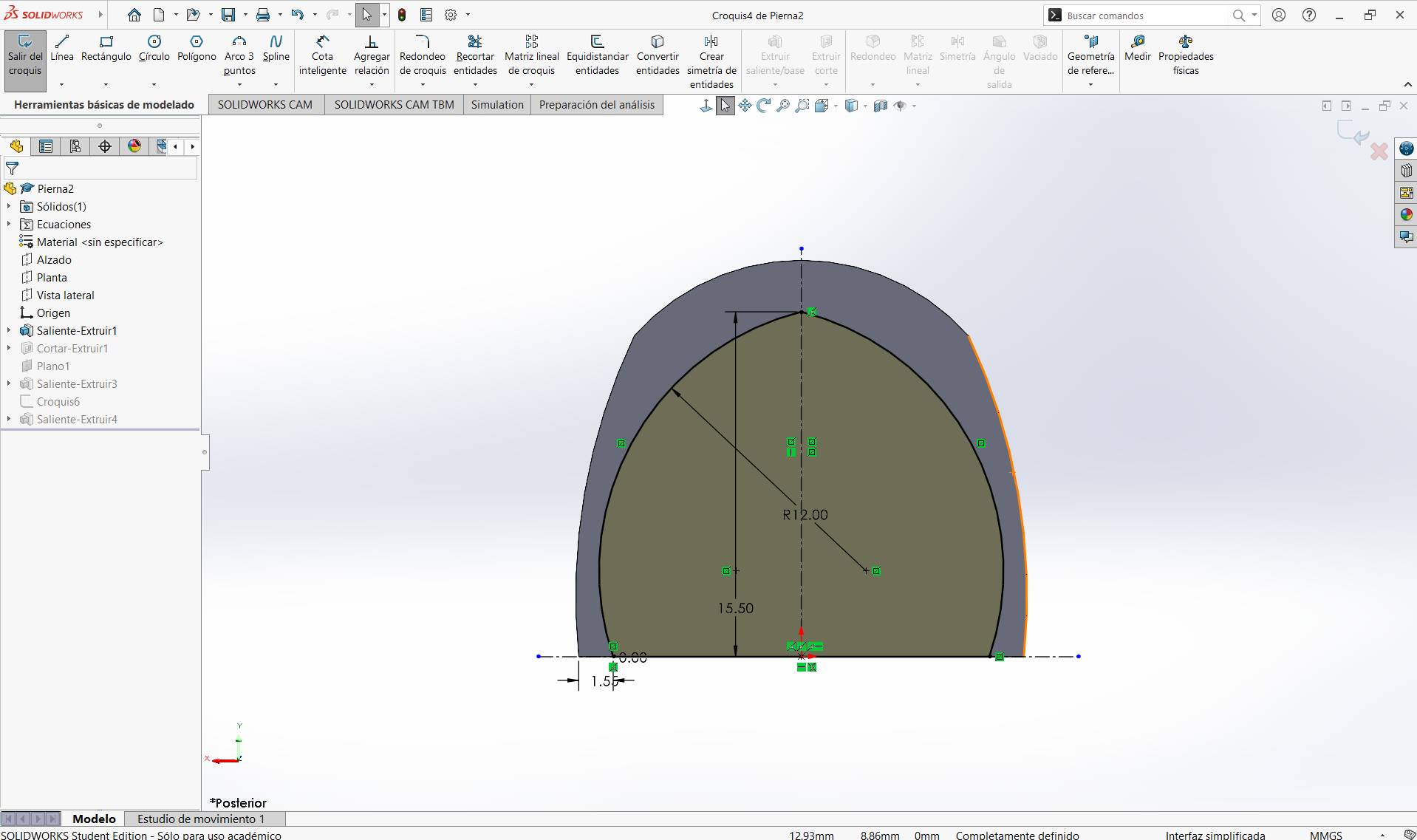The image size is (1417, 840).
Task: Open the Simulation tab
Action: [x=496, y=105]
